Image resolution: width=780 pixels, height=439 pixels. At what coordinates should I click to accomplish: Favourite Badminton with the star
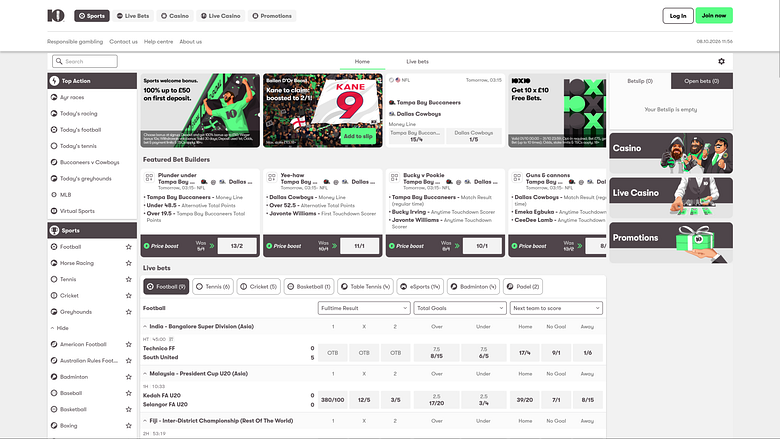click(x=128, y=377)
